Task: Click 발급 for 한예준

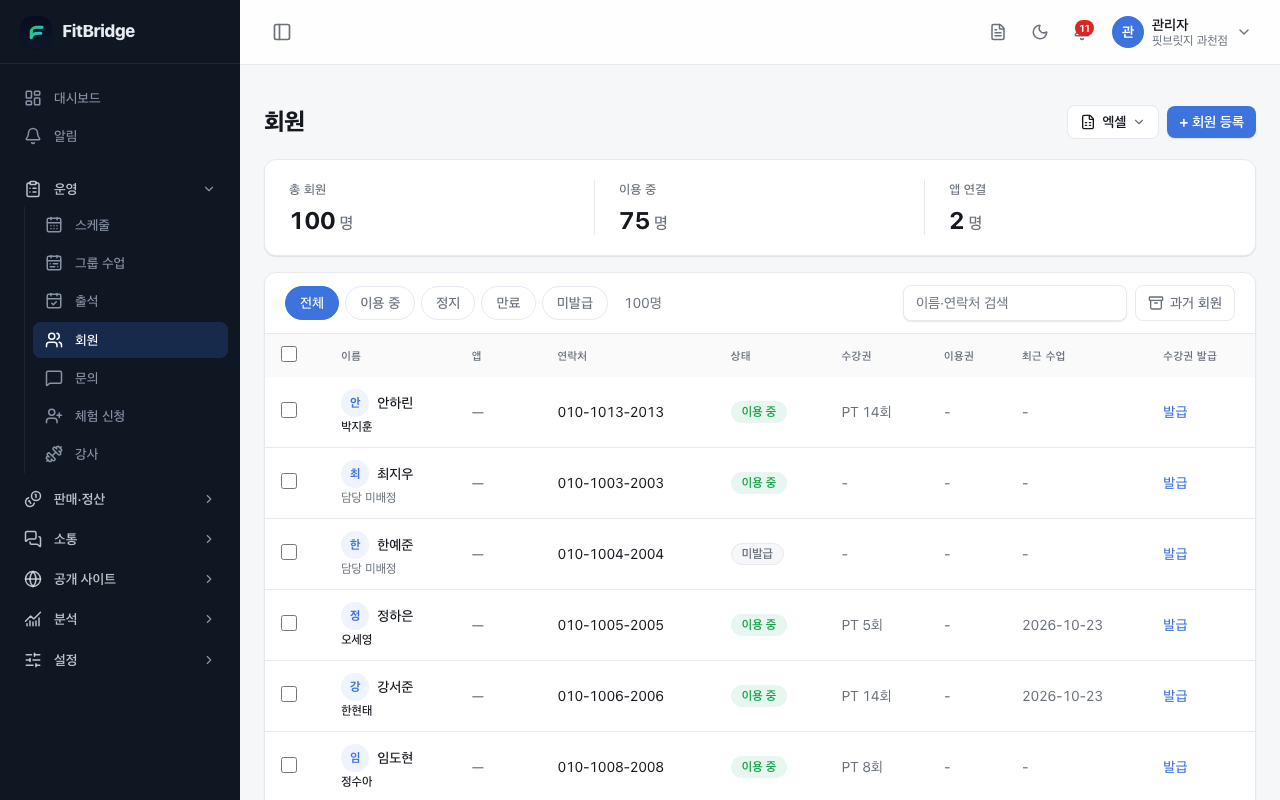Action: [1175, 553]
